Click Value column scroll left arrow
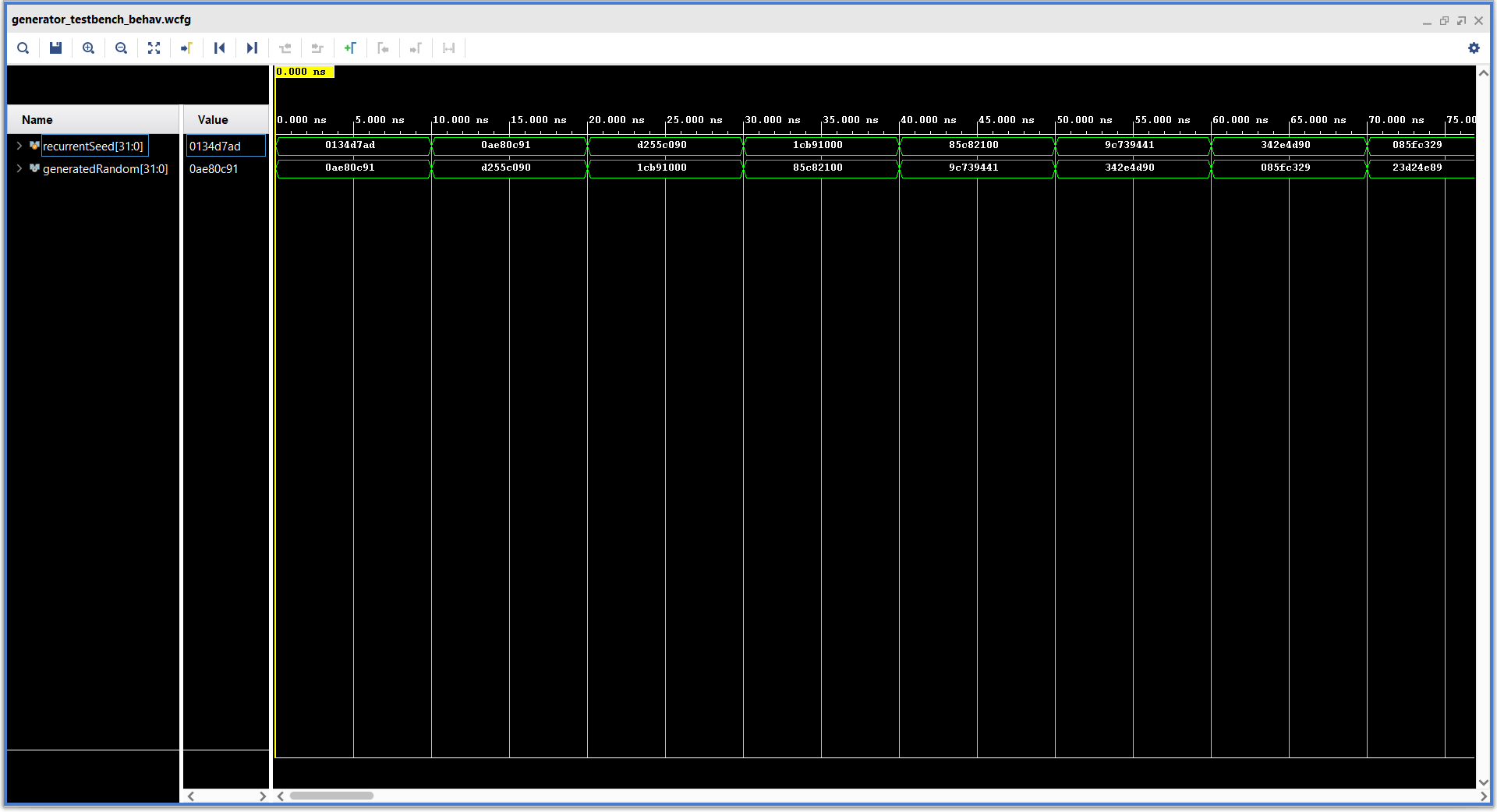The image size is (1497, 812). [x=190, y=796]
